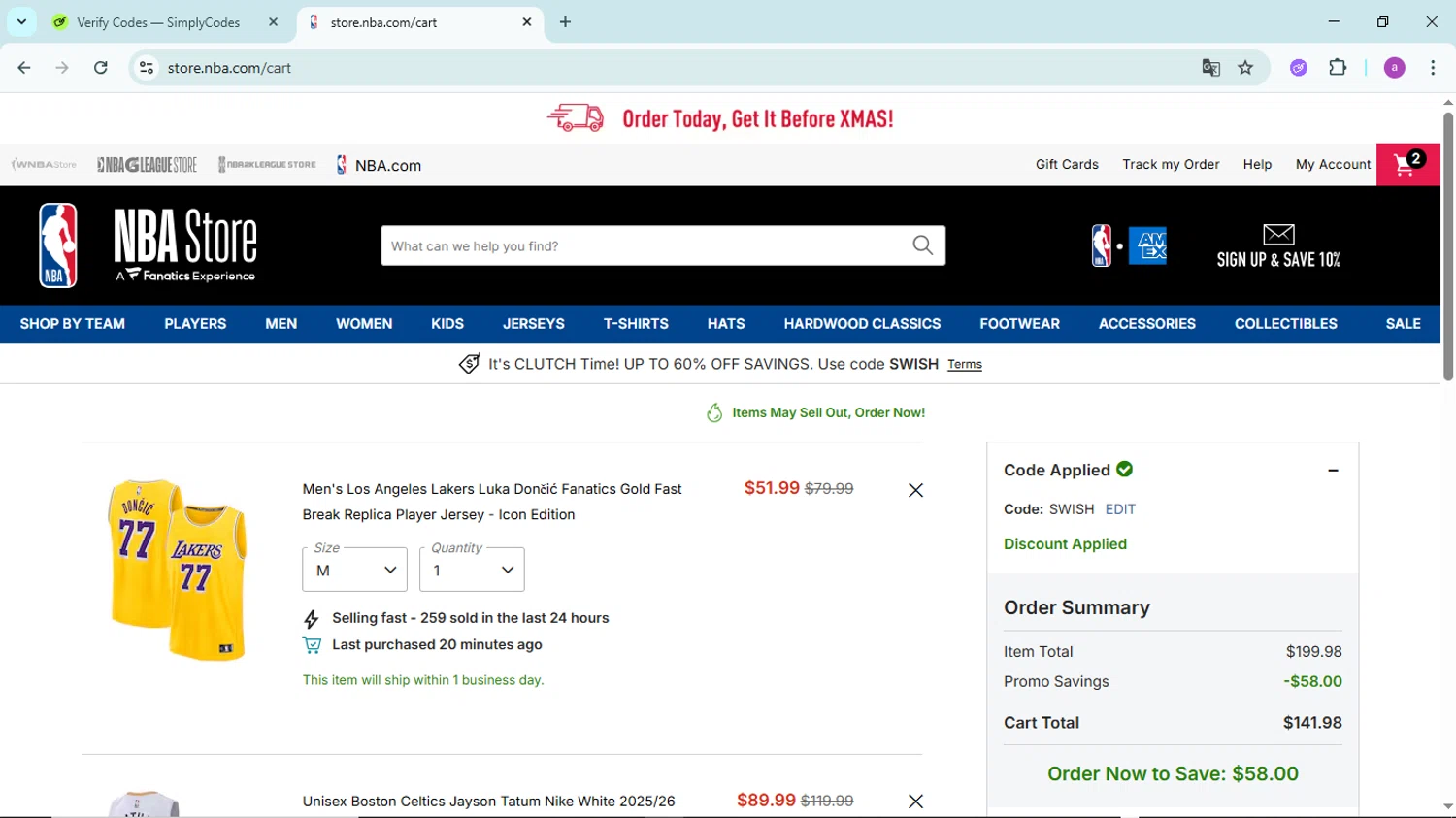The width and height of the screenshot is (1456, 818).
Task: Close the Verify Codes tab
Action: tap(273, 21)
